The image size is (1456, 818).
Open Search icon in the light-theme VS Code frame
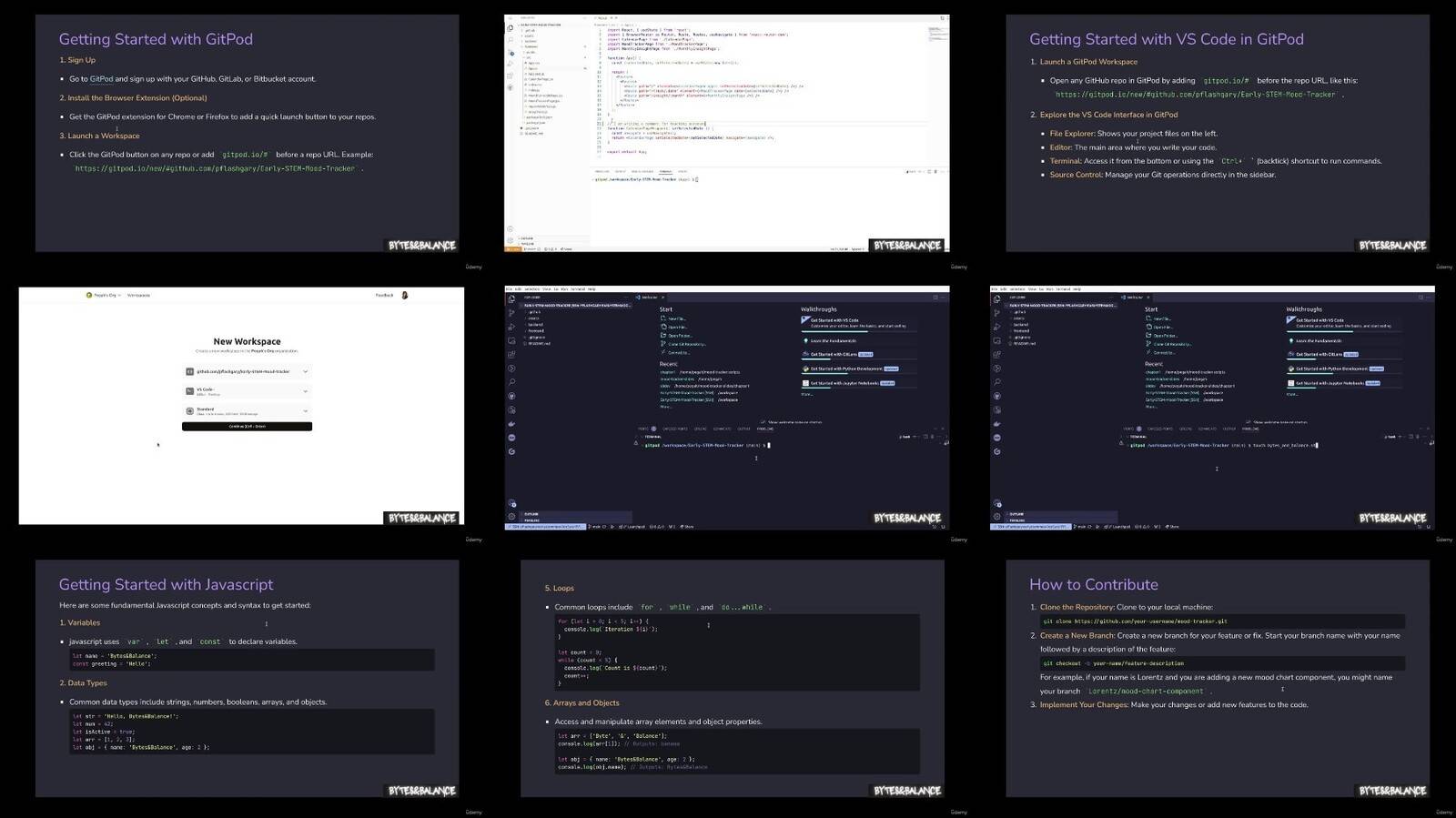tap(511, 40)
